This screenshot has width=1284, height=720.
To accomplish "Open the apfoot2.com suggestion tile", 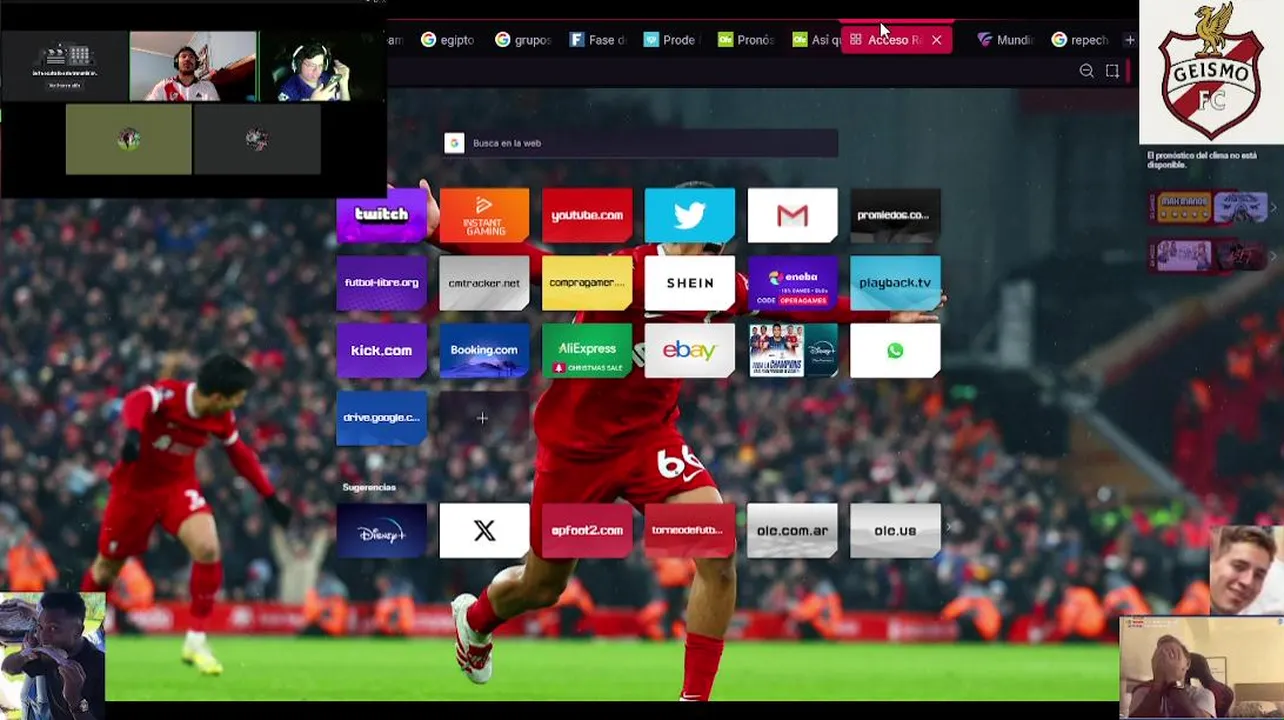I will pos(587,530).
